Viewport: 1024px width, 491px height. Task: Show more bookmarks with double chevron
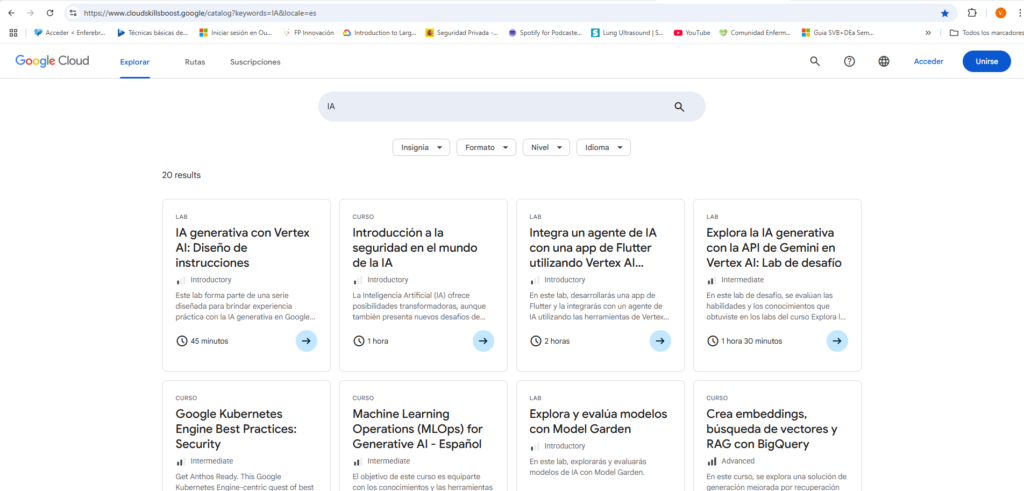[928, 33]
